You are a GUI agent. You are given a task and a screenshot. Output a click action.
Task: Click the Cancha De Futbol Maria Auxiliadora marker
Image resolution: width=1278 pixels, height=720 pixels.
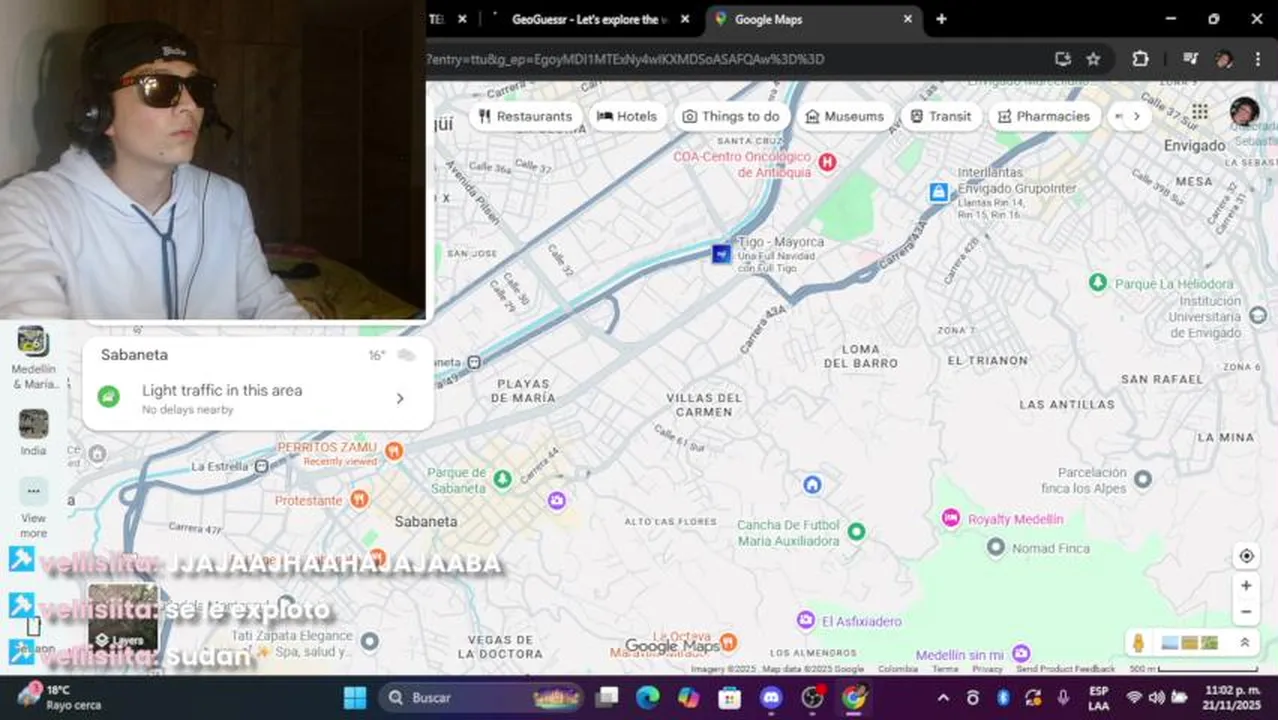click(x=856, y=532)
